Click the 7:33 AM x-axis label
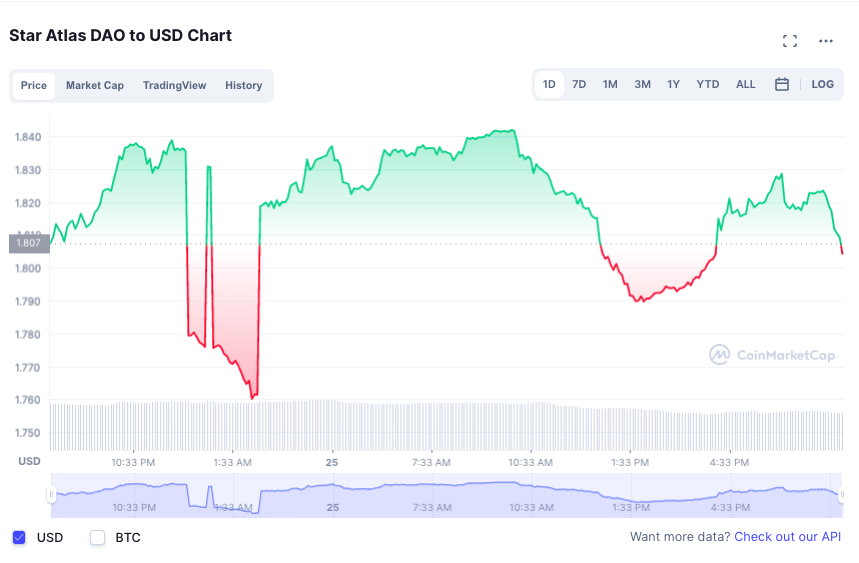This screenshot has height=563, width=859. [x=431, y=463]
